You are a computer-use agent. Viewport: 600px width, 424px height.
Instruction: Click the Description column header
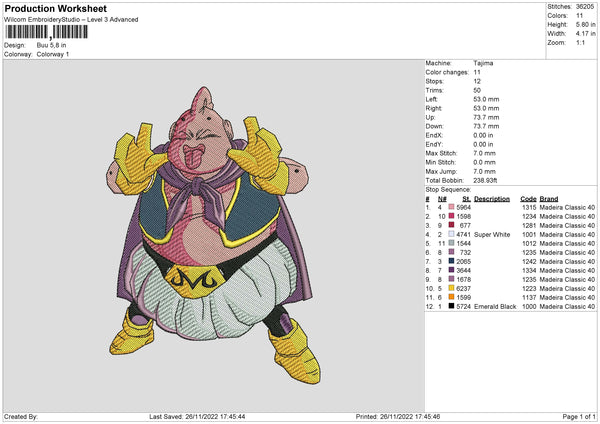[x=492, y=198]
